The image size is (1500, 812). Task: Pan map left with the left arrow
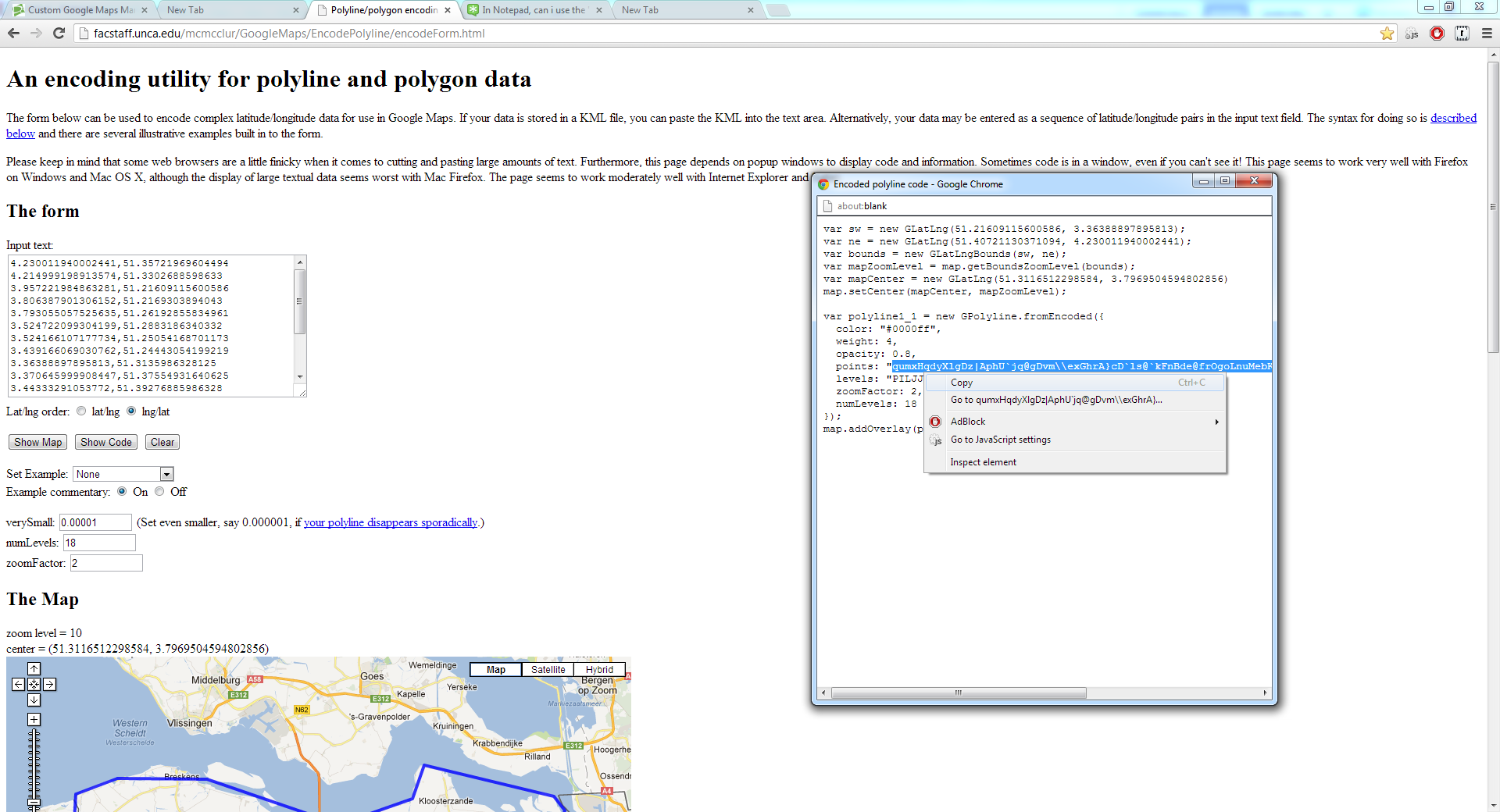pyautogui.click(x=18, y=684)
